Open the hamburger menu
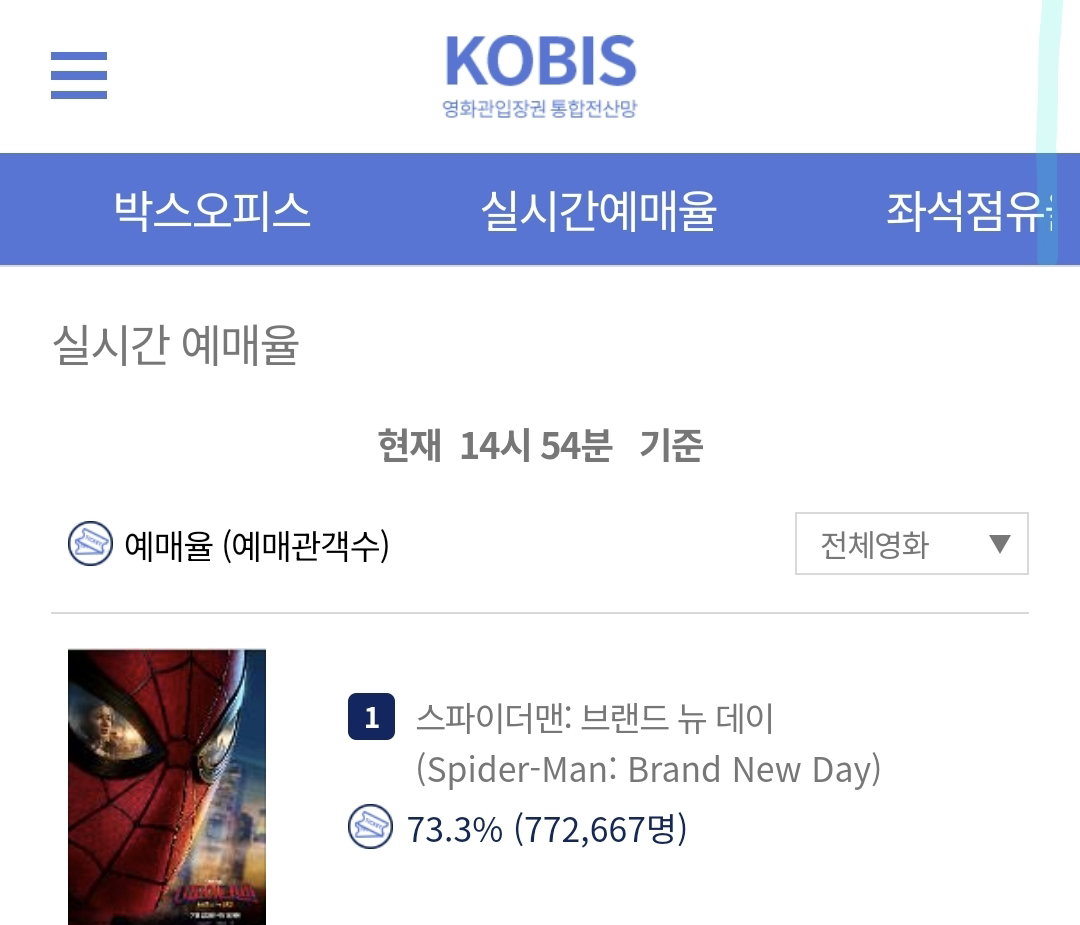This screenshot has height=925, width=1080. click(x=79, y=75)
